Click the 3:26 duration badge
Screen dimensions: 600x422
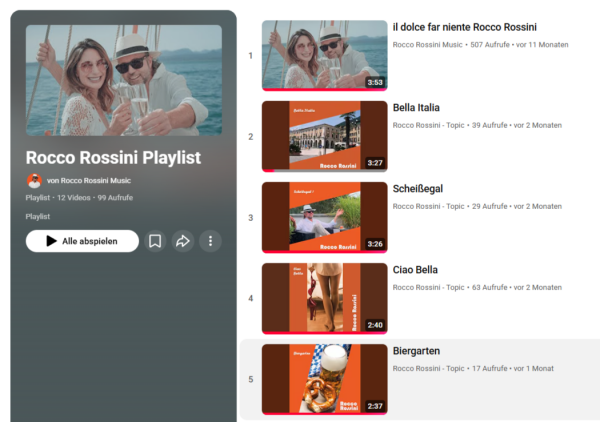click(375, 244)
